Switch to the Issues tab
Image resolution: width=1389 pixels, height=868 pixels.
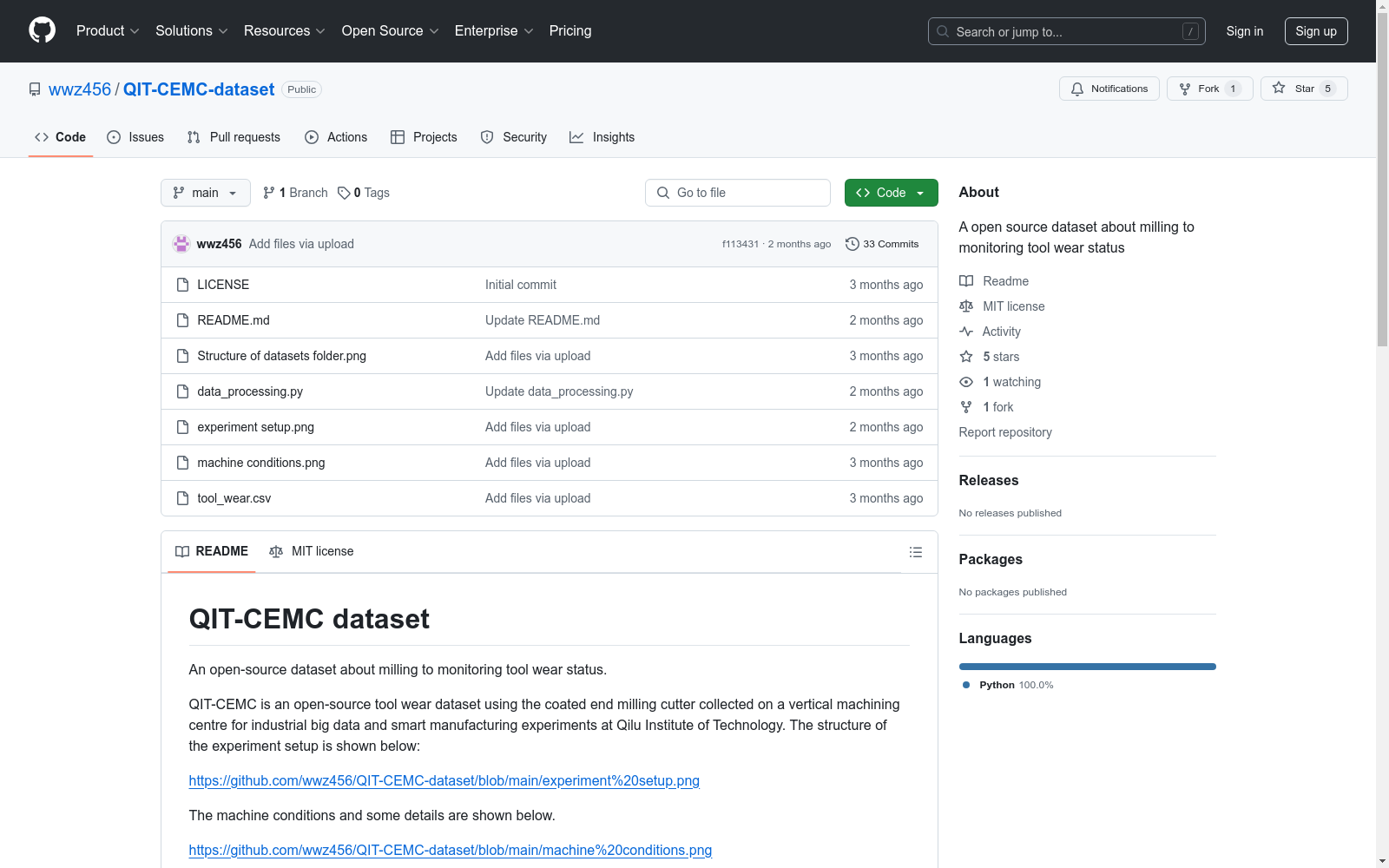[135, 137]
